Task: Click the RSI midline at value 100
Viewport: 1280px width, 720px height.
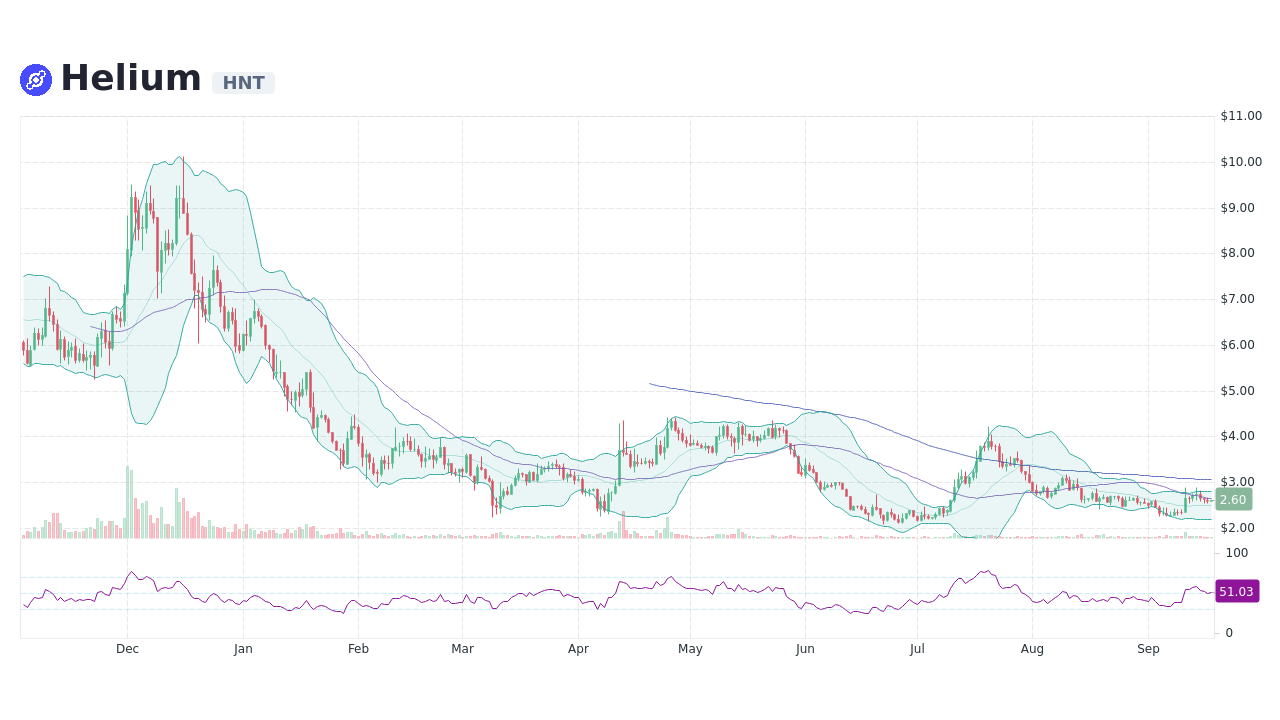Action: pyautogui.click(x=1236, y=553)
